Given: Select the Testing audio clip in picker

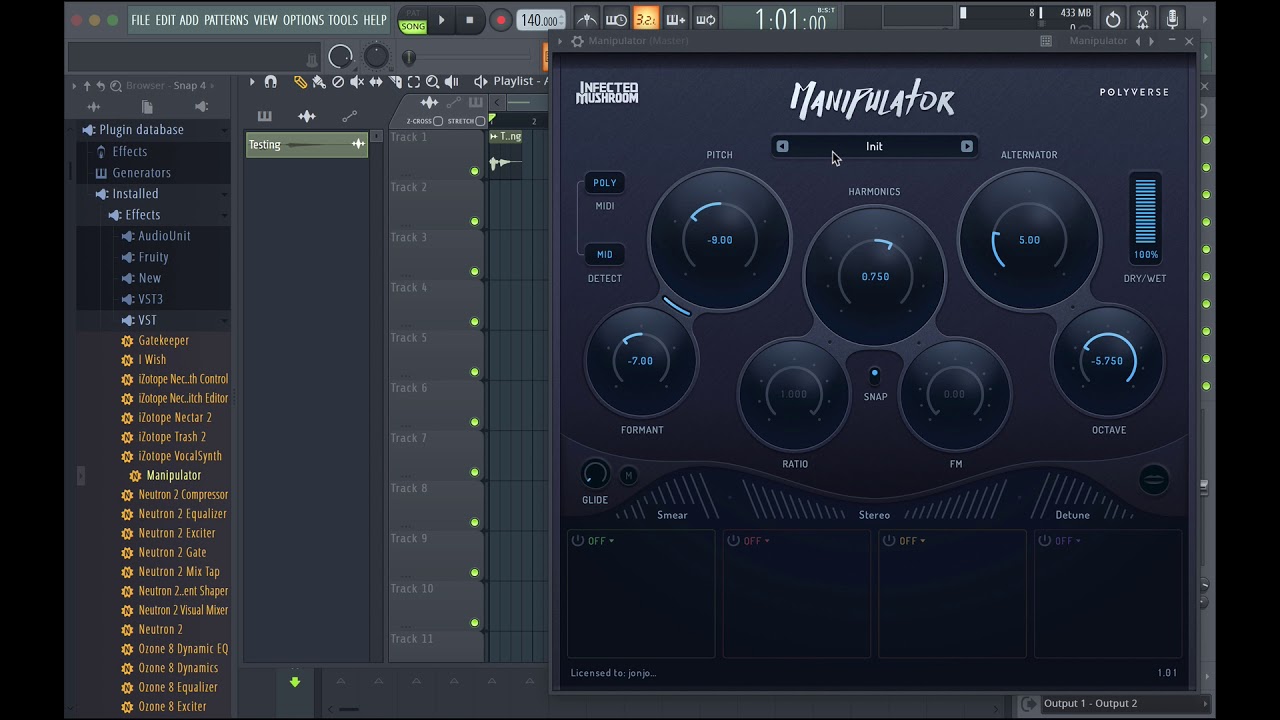Looking at the screenshot, I should pos(307,145).
